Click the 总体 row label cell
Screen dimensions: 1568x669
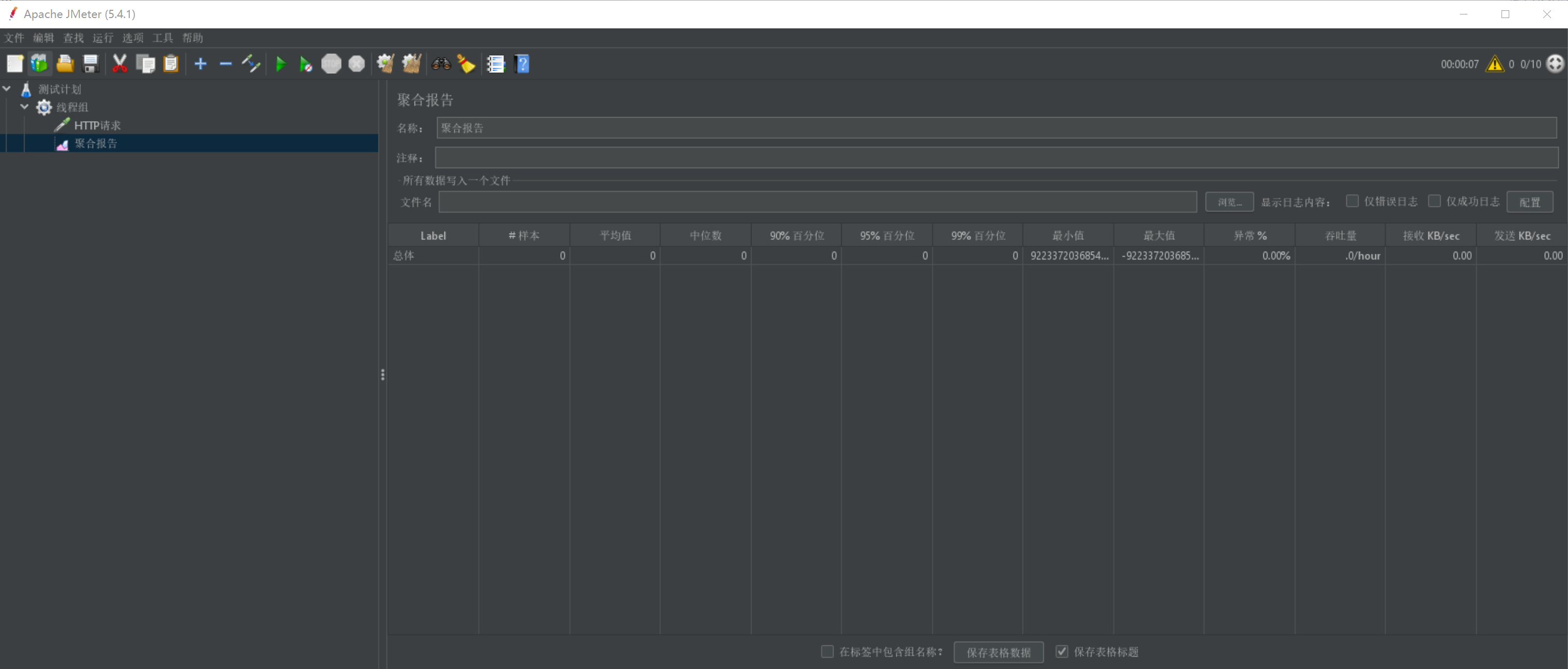[x=433, y=255]
